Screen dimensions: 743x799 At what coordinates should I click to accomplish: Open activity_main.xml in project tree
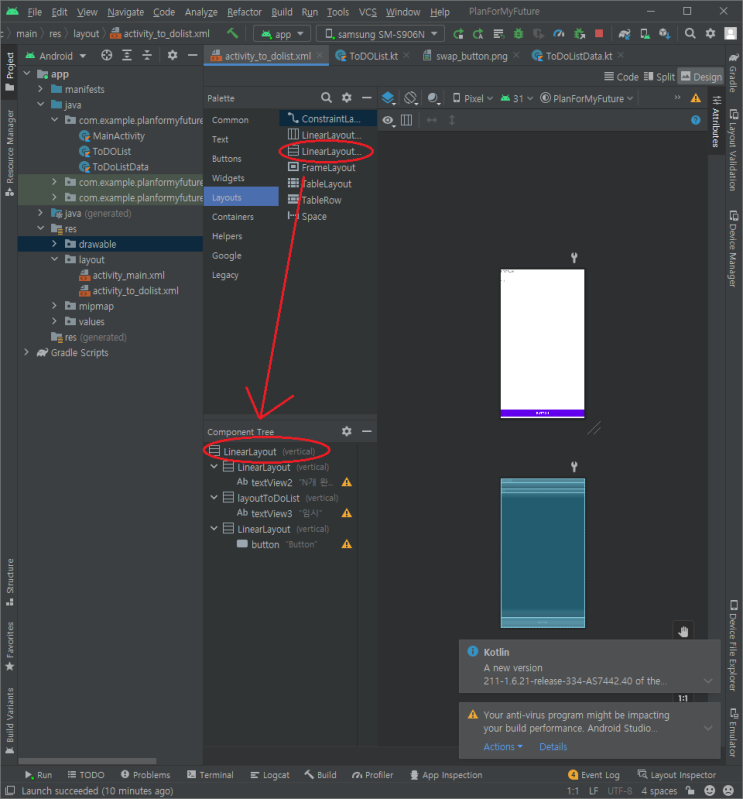128,275
